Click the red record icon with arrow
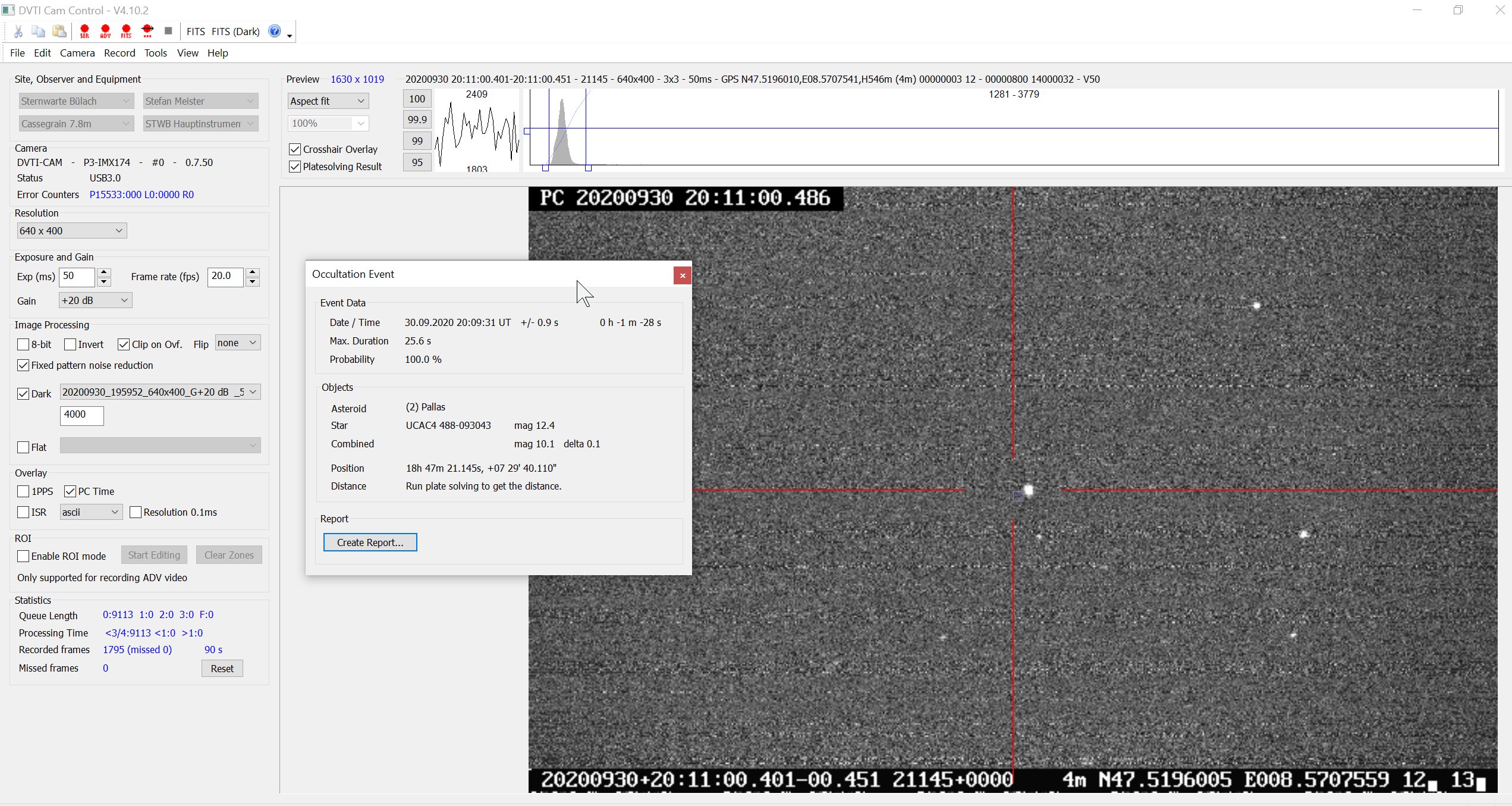Image resolution: width=1512 pixels, height=806 pixels. click(x=147, y=32)
